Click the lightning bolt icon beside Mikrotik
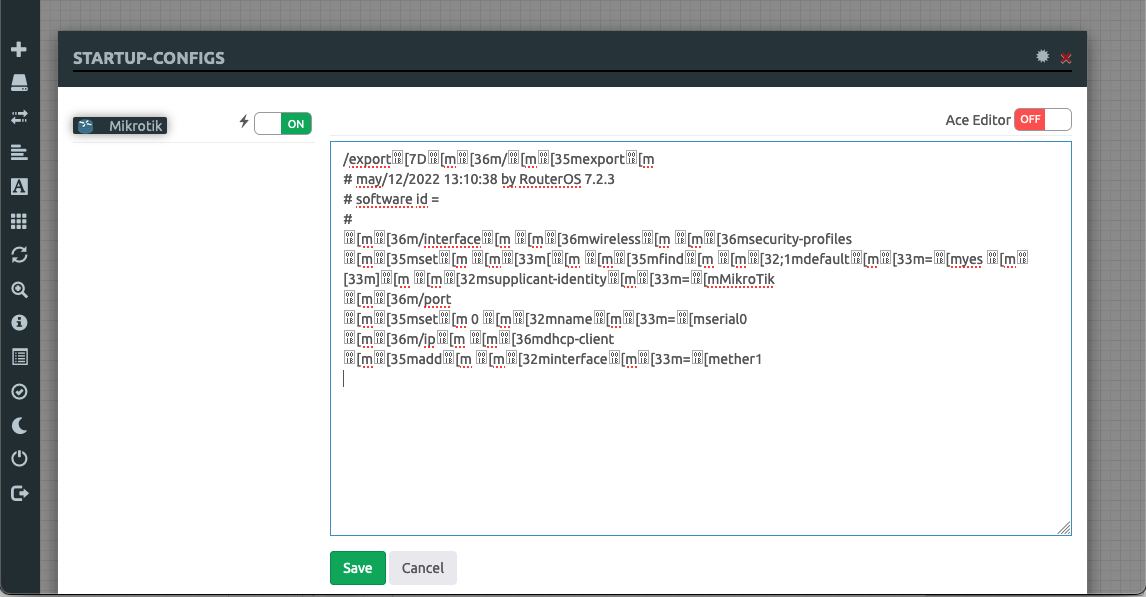 tap(244, 121)
